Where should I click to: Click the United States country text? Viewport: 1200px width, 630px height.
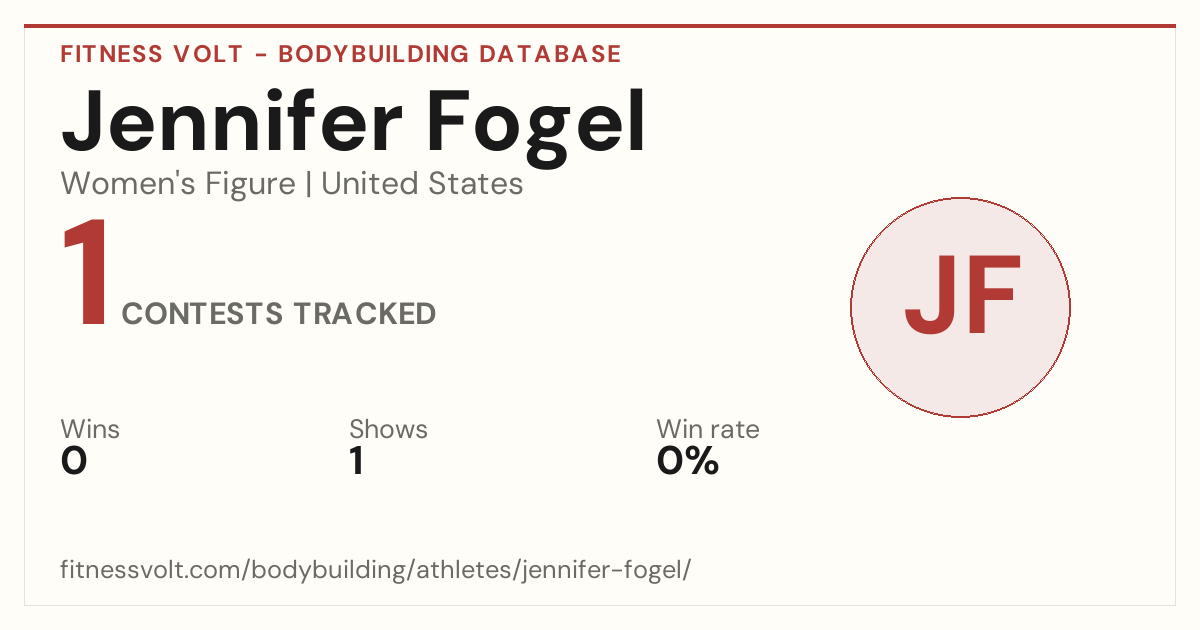coord(422,184)
